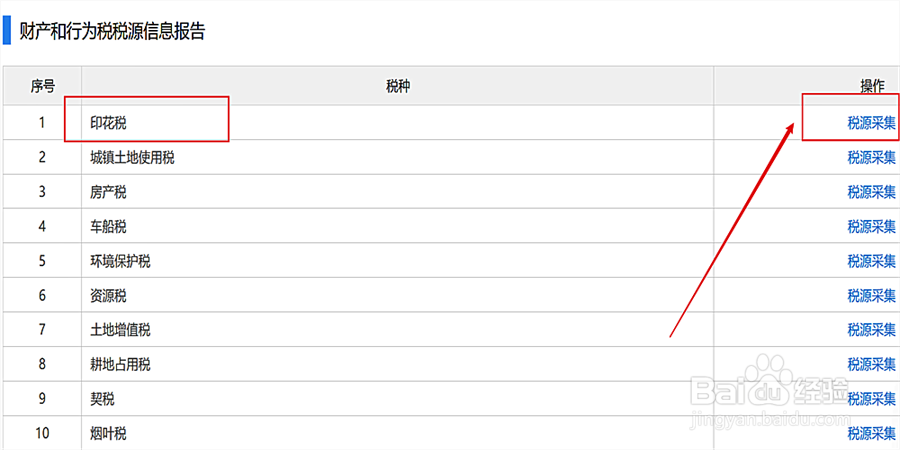Click the 序号 column header

[42, 86]
